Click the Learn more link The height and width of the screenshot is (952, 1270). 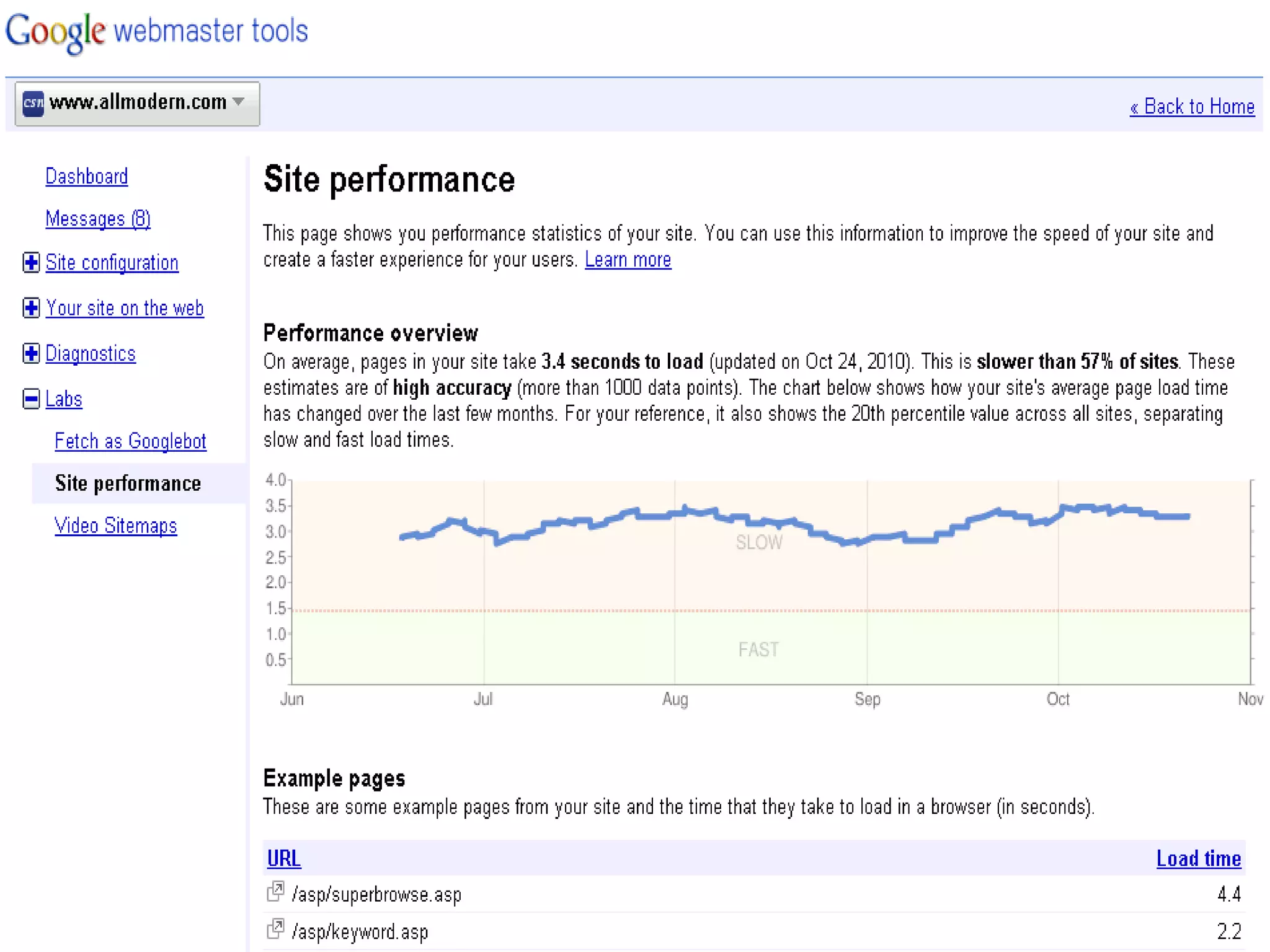[628, 260]
